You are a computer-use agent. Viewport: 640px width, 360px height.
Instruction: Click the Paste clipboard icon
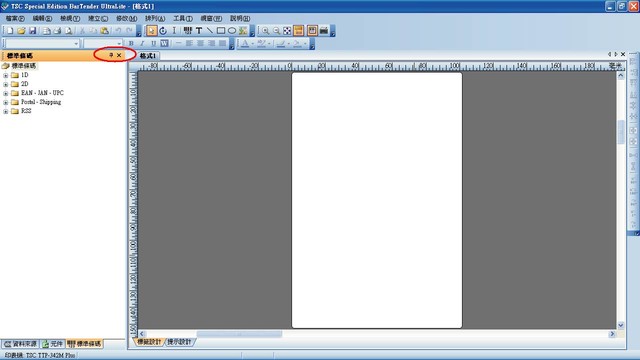105,31
